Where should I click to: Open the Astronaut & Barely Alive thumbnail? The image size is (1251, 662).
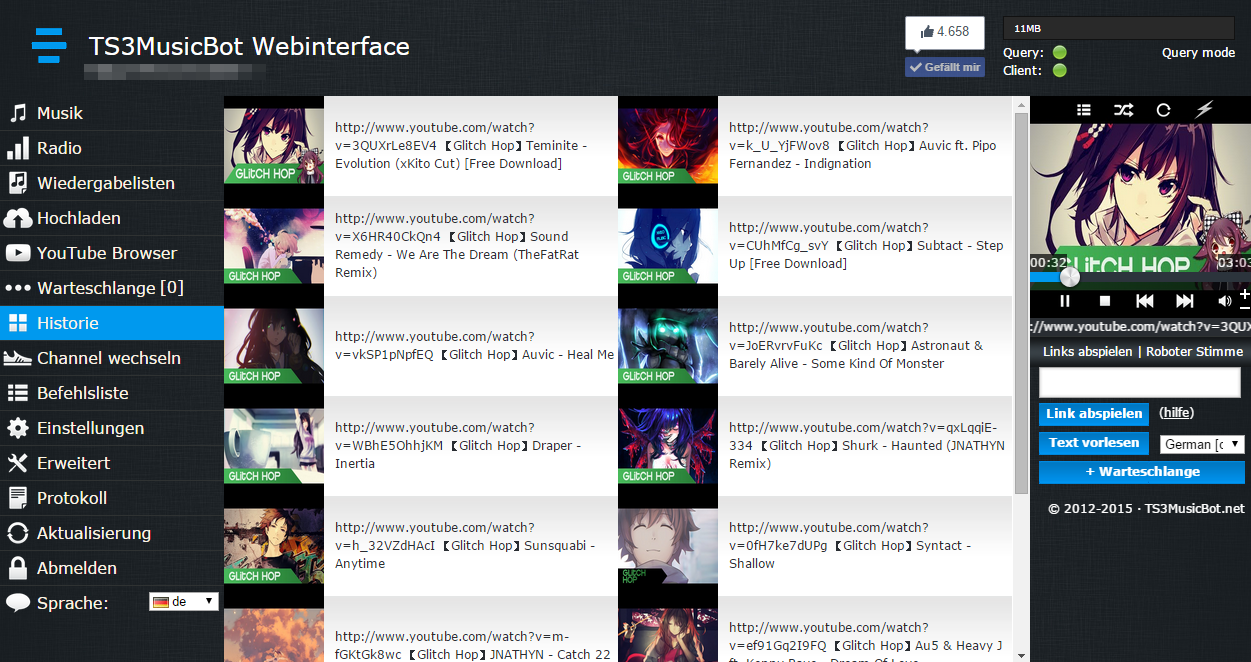pos(668,346)
